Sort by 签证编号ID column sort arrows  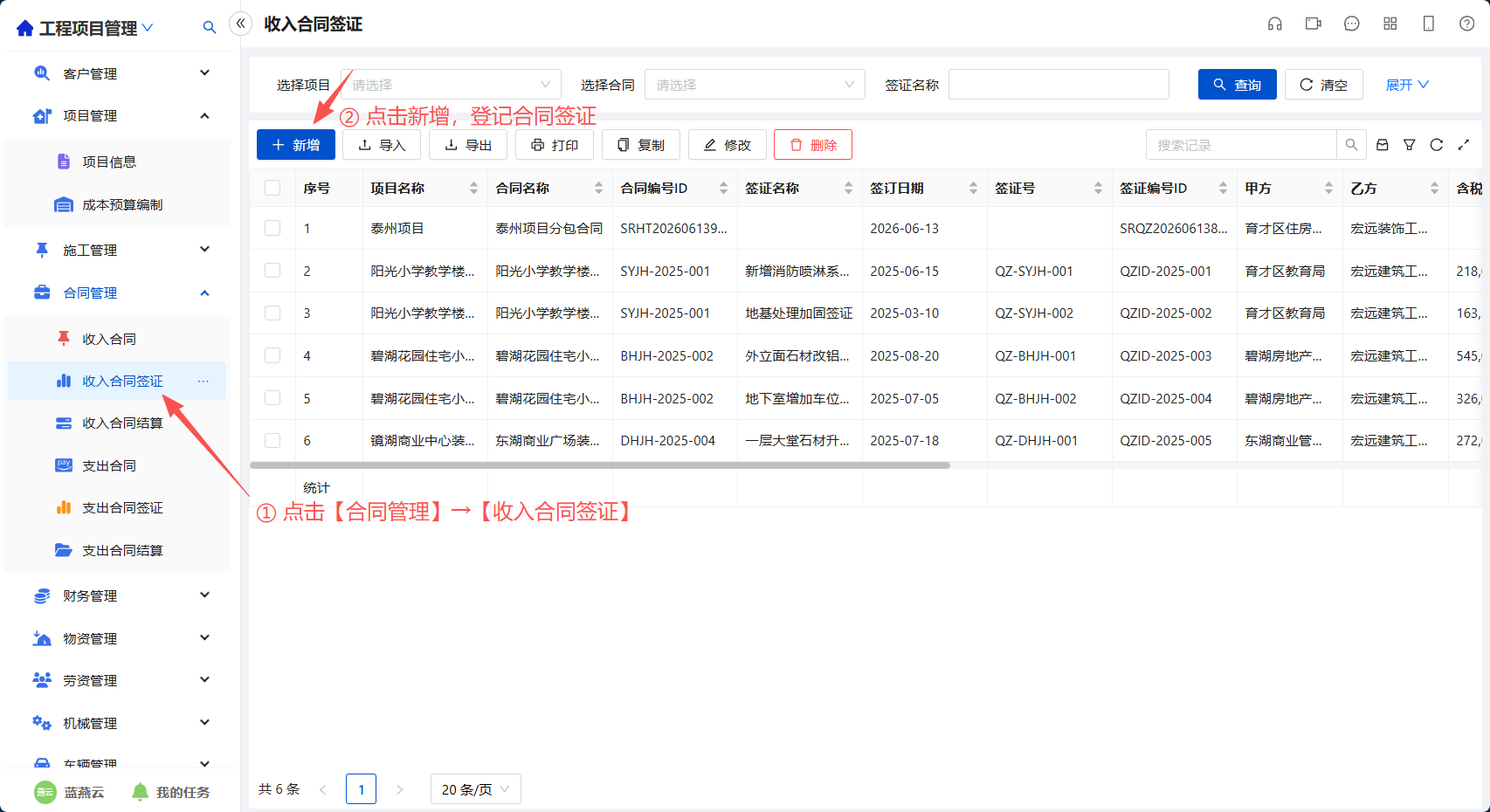(x=1223, y=188)
